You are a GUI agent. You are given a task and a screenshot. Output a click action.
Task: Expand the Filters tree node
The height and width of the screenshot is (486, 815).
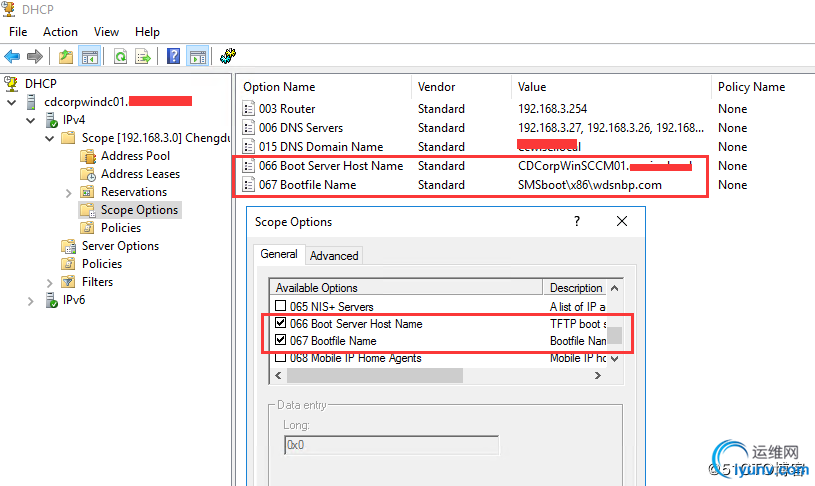(x=50, y=282)
